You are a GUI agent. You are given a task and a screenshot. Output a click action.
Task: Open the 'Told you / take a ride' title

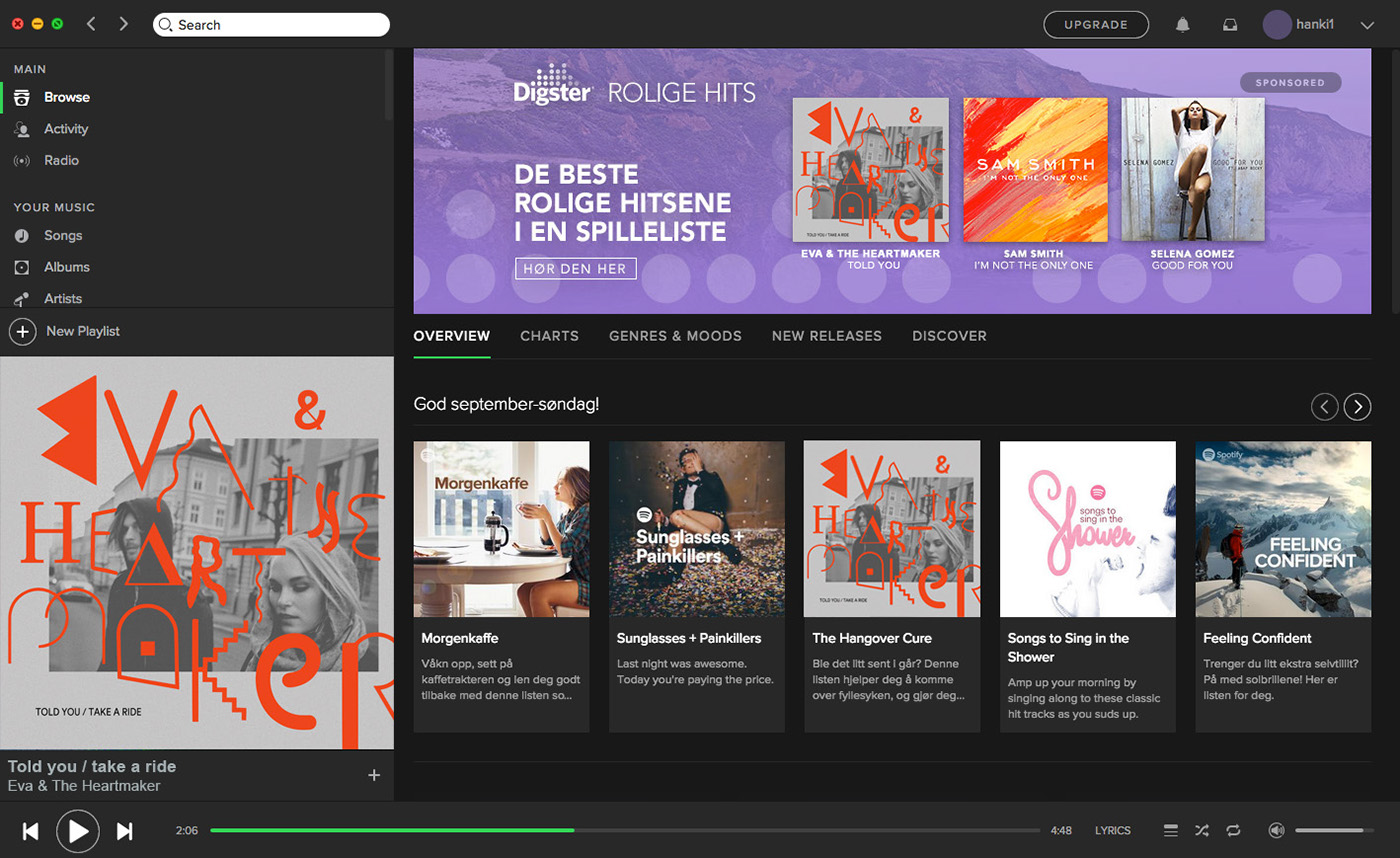(x=92, y=766)
